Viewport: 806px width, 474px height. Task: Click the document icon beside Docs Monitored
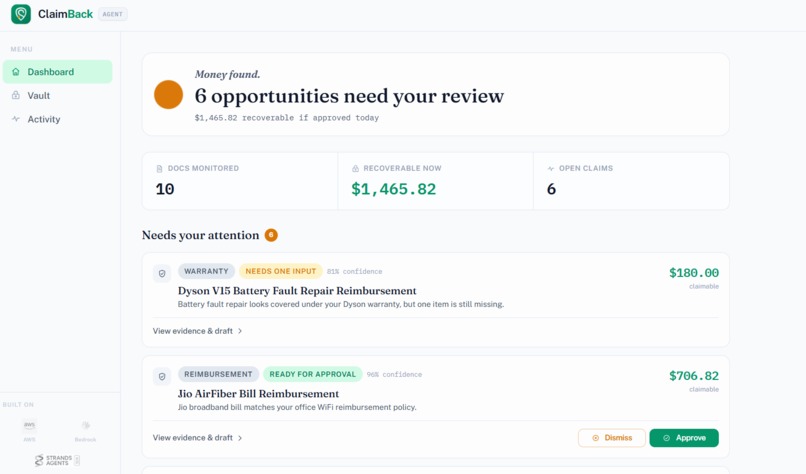159,169
